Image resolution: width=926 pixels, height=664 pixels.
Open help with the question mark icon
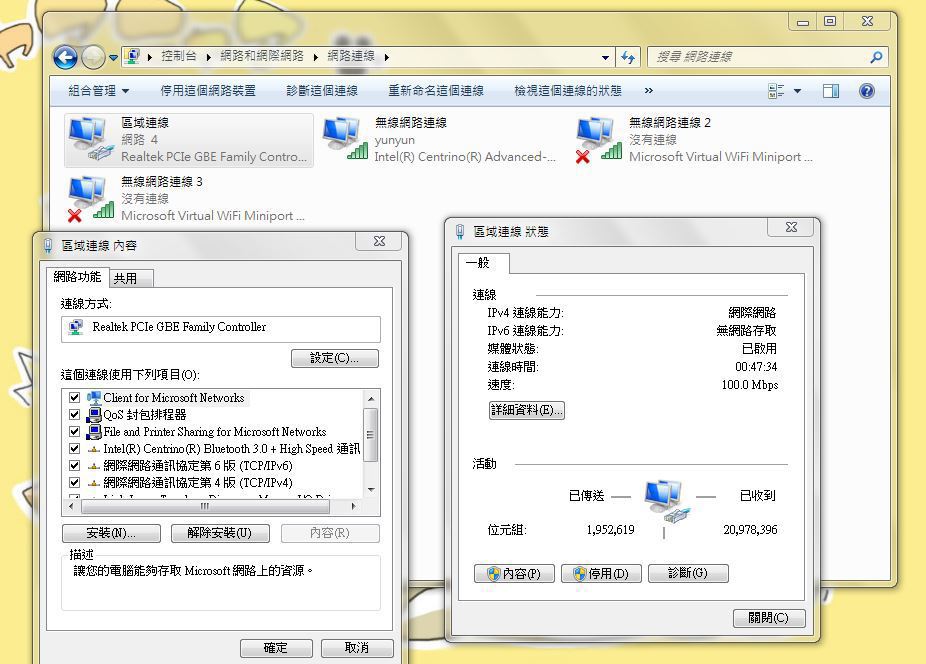pos(866,90)
